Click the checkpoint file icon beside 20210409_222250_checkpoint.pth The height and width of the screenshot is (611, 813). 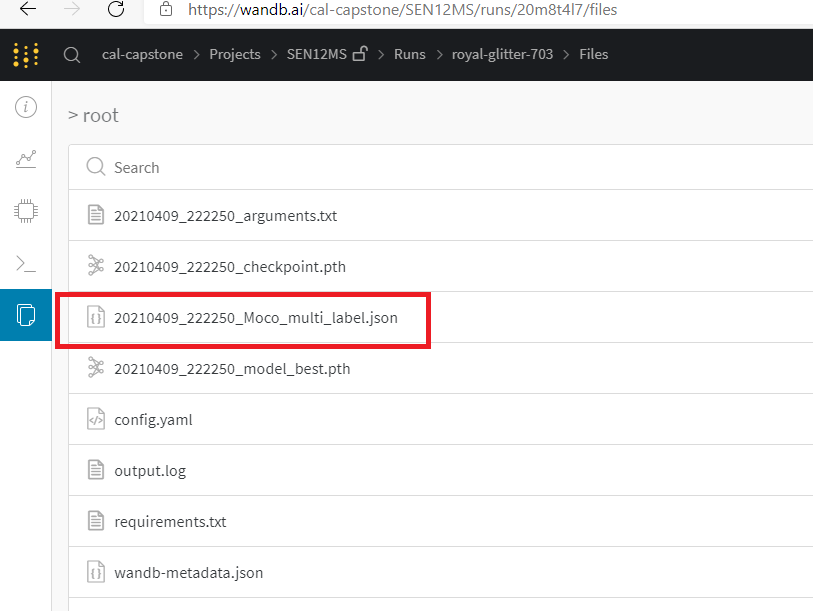(x=95, y=266)
